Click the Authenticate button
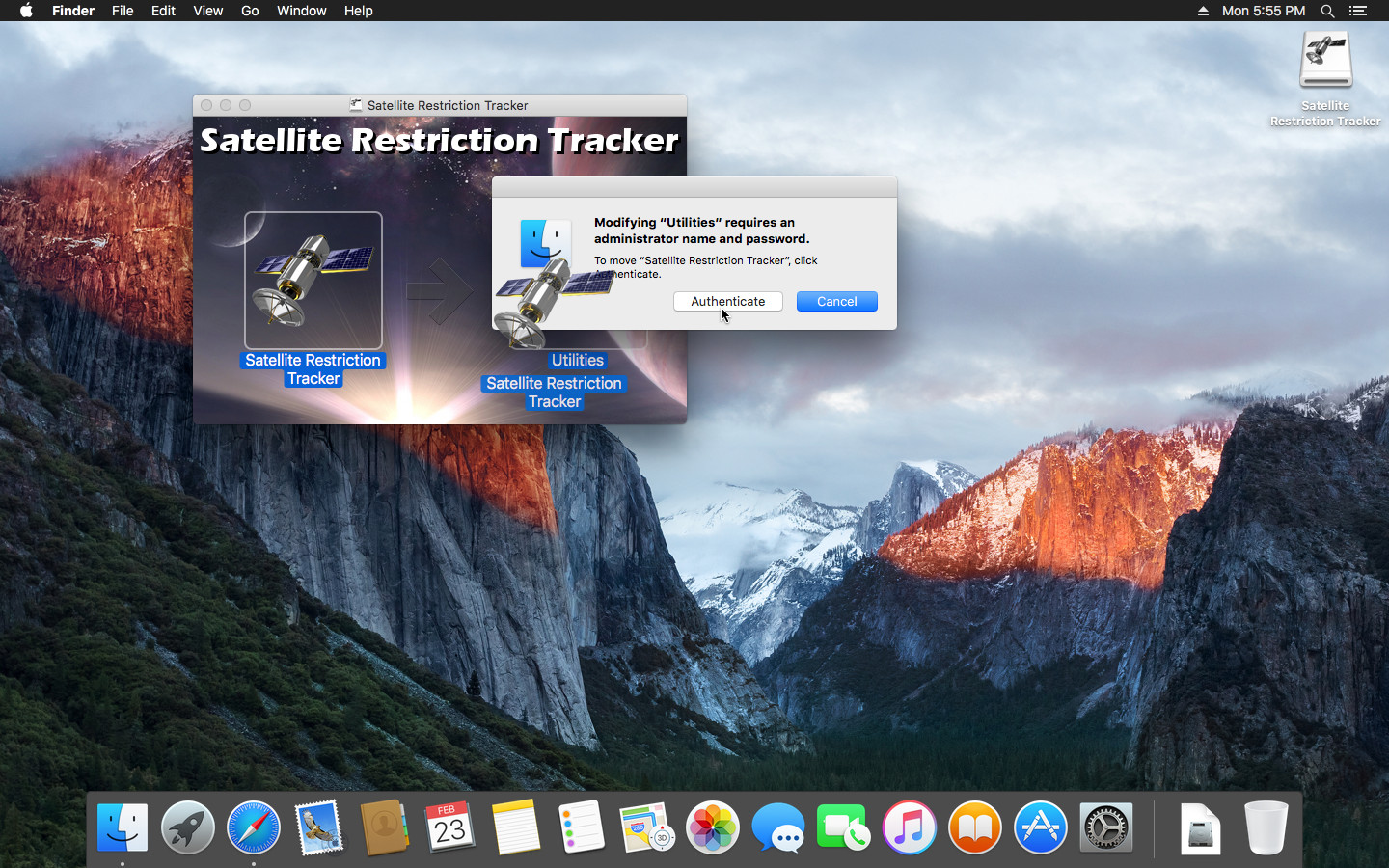1389x868 pixels. tap(727, 302)
